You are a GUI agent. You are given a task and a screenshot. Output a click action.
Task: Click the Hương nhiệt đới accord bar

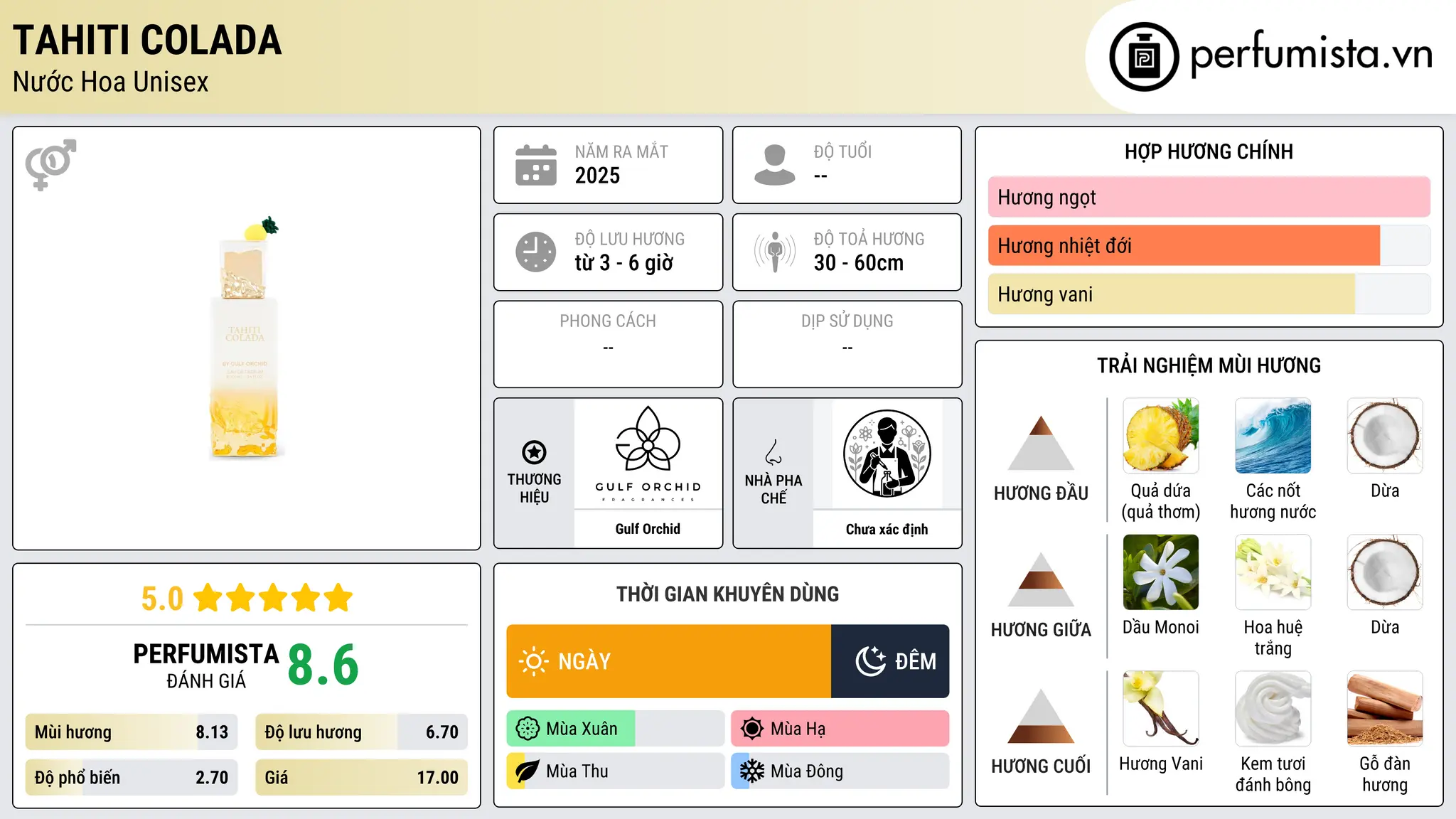pos(1209,246)
